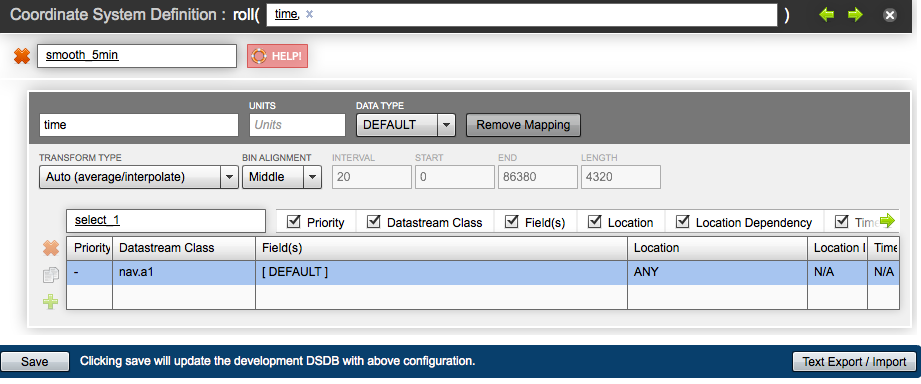Screen dimensions: 921x384
Task: Remove the time tag with small x
Action: click(310, 15)
